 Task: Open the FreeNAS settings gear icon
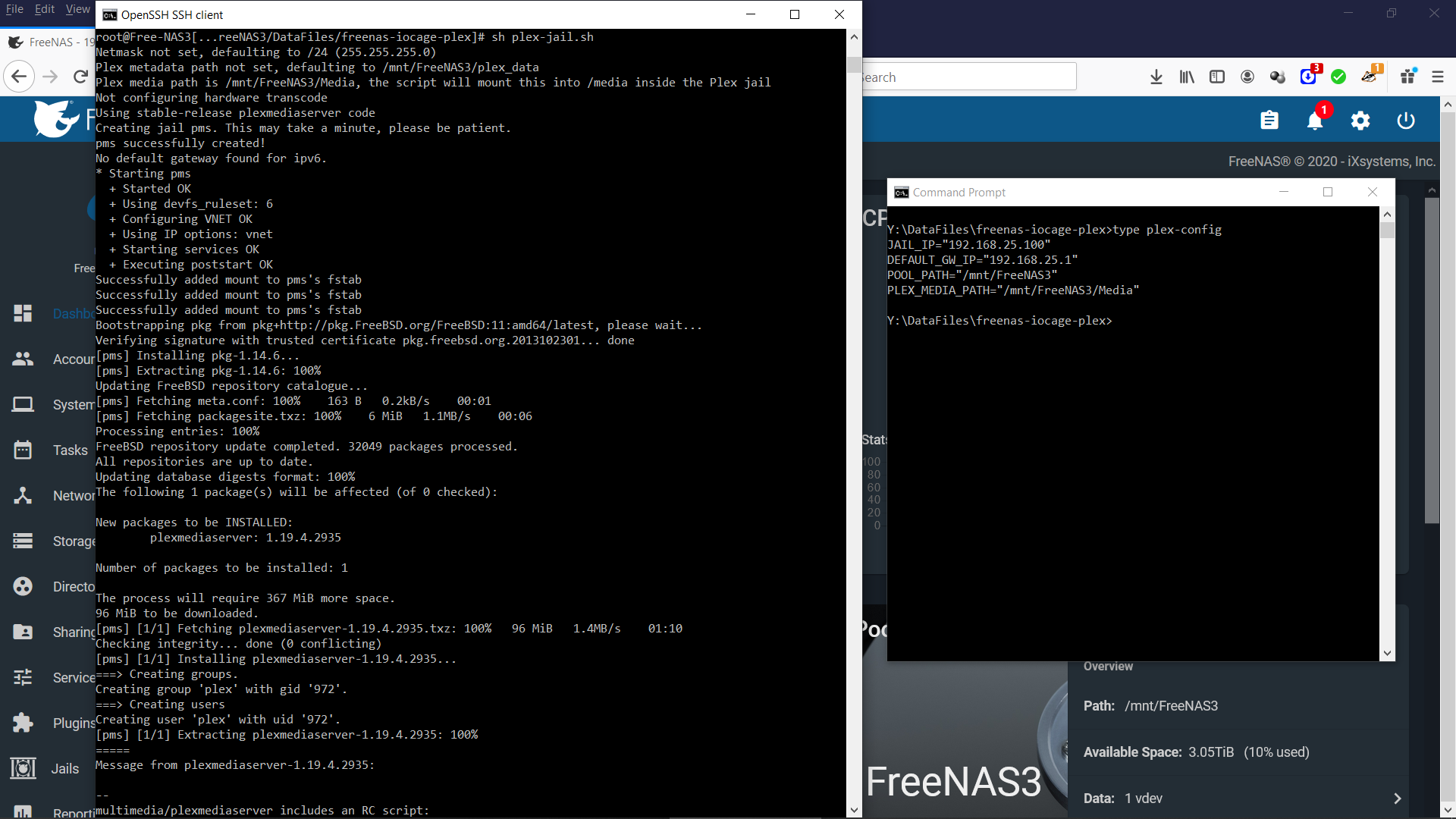pos(1360,121)
